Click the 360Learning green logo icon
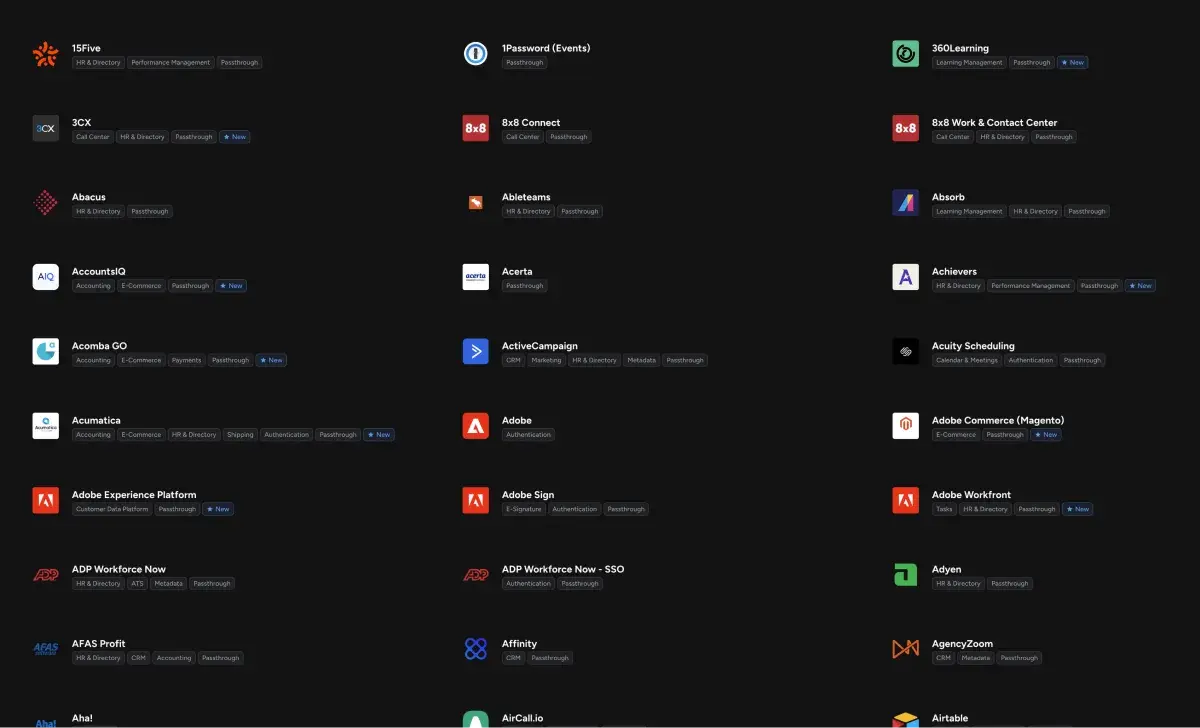This screenshot has height=728, width=1200. tap(906, 54)
